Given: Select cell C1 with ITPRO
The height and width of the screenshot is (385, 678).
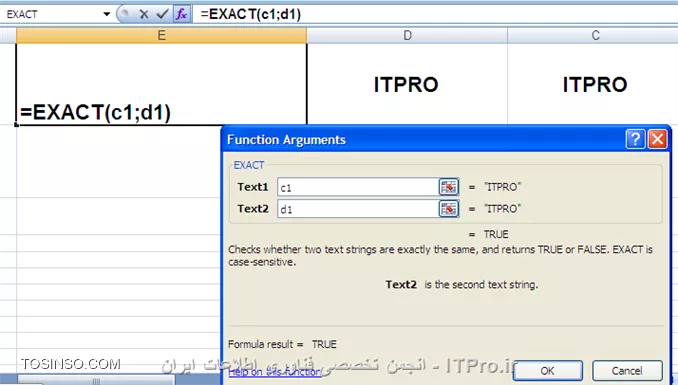Looking at the screenshot, I should (593, 84).
